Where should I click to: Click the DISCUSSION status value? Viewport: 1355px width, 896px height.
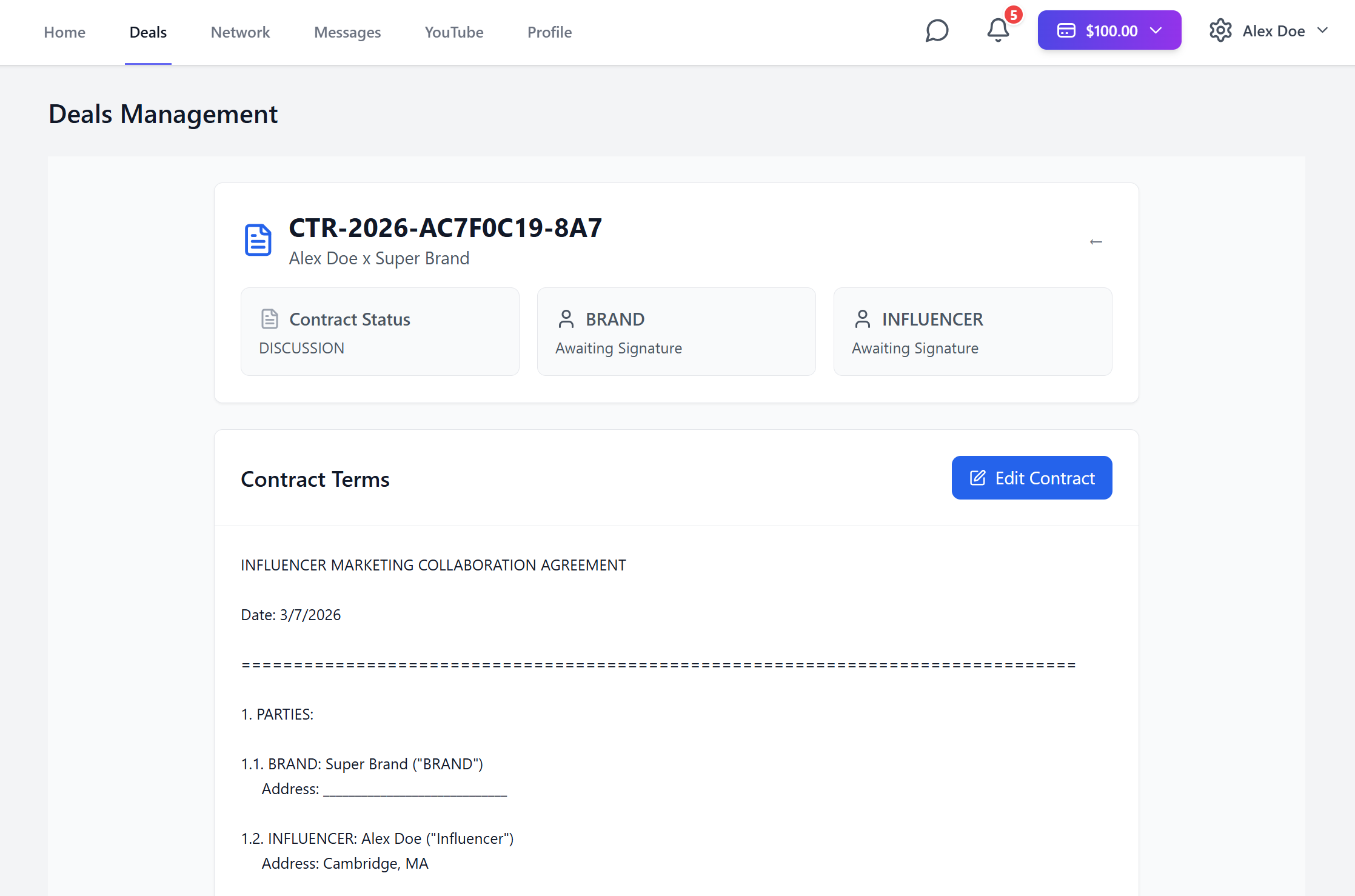click(301, 348)
